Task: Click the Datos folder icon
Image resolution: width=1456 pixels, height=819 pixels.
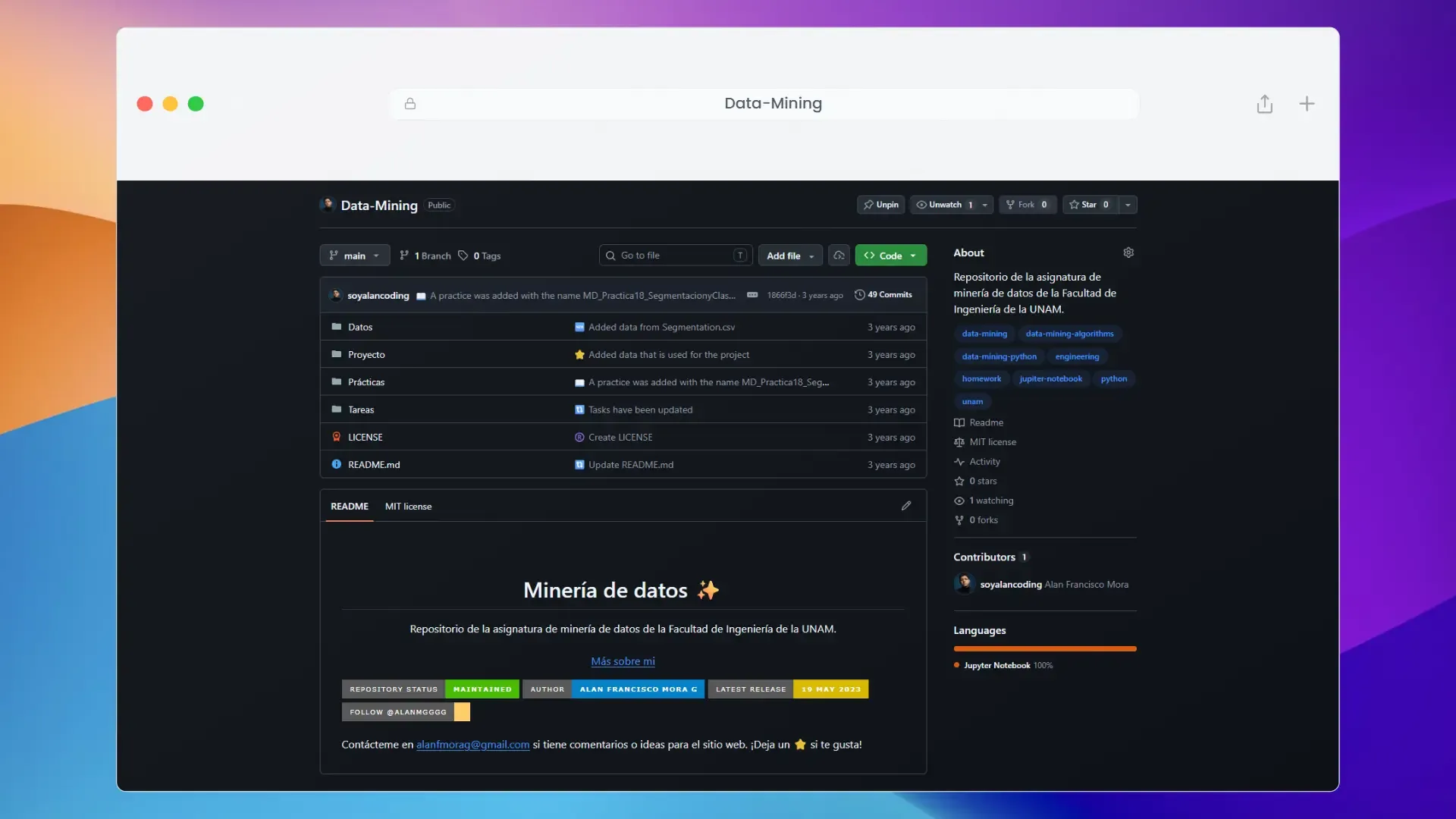Action: pos(337,327)
